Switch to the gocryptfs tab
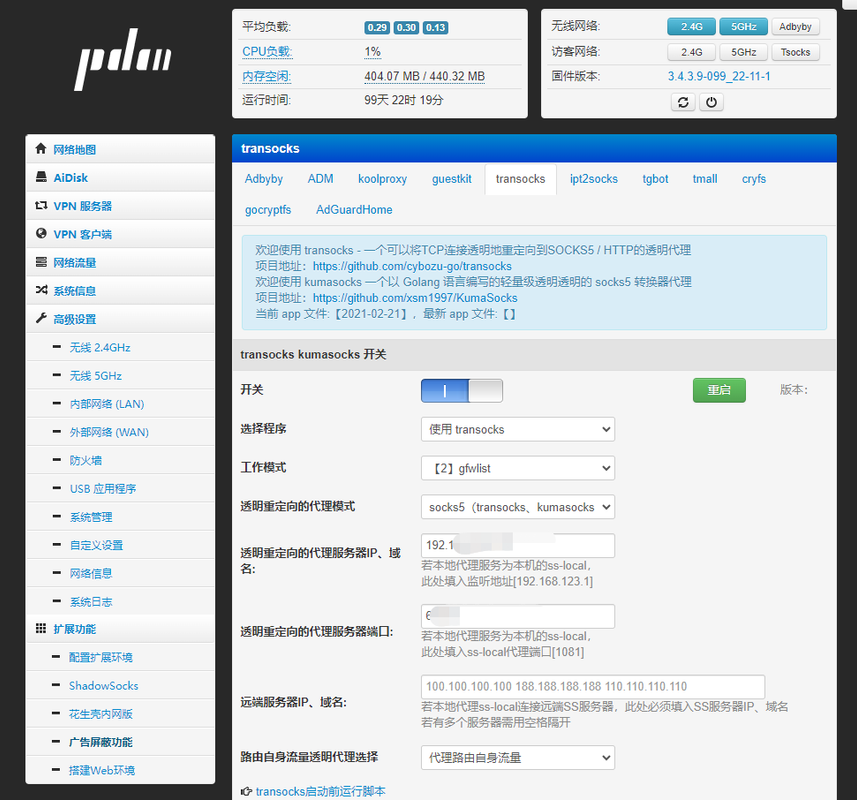Viewport: 857px width, 800px height. (268, 209)
